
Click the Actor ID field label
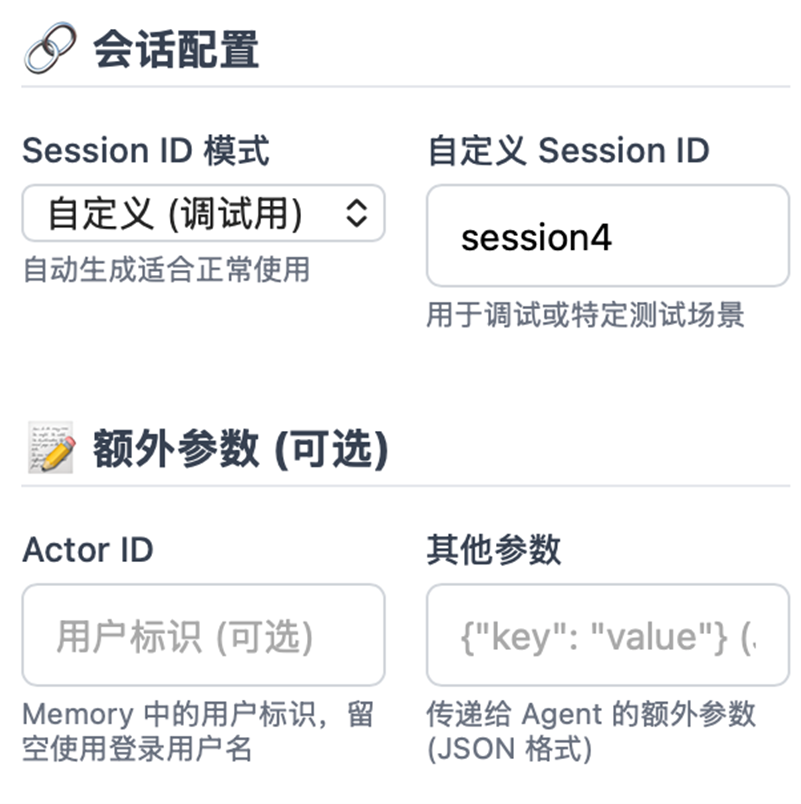tap(88, 550)
